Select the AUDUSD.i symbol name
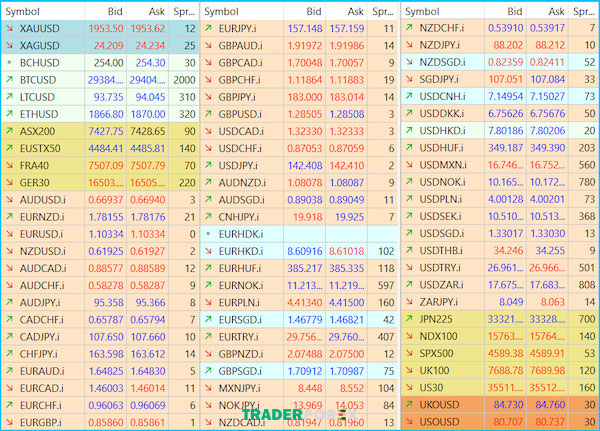 (x=42, y=200)
